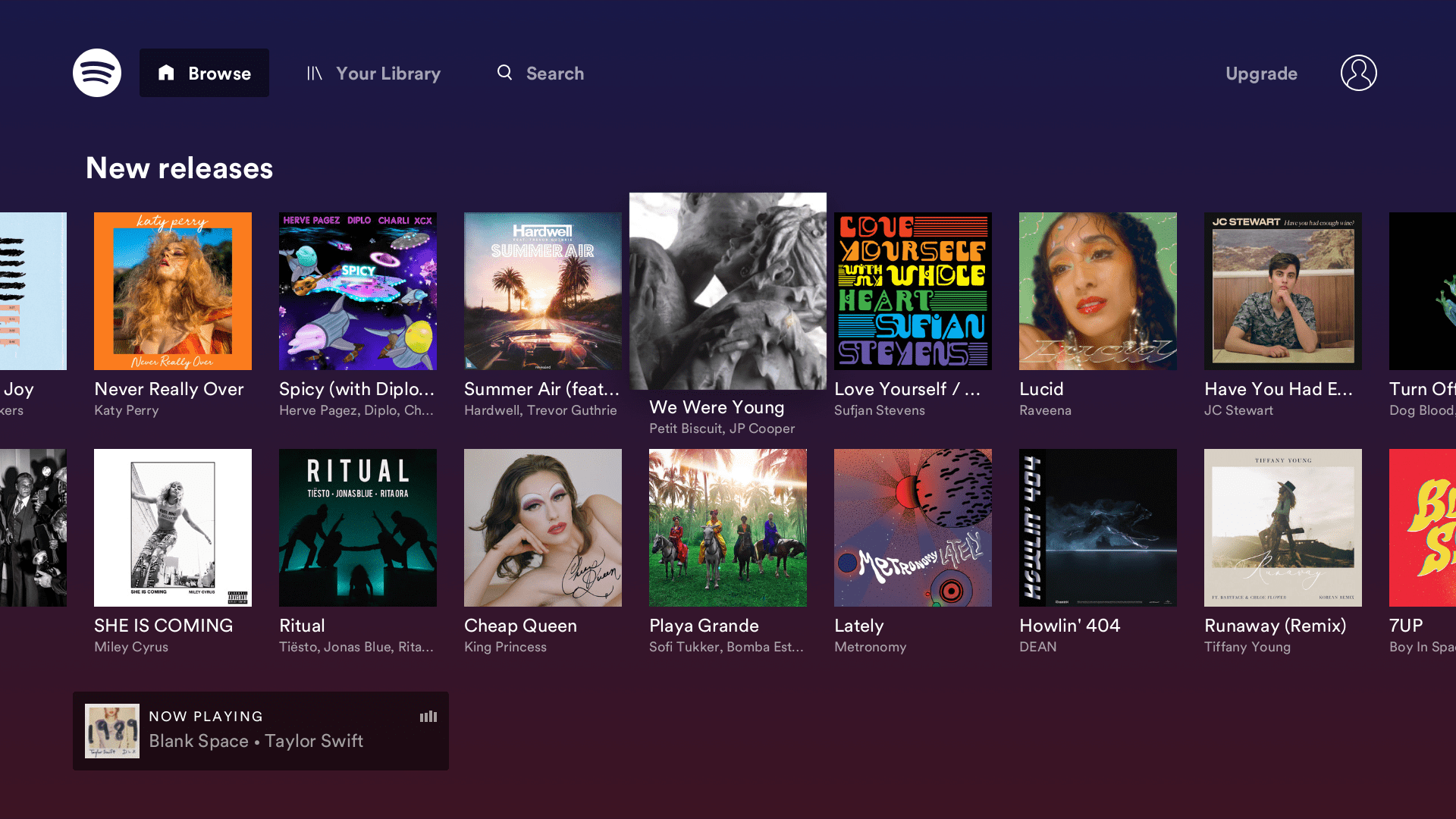
Task: Open the Cheap Queen album cover
Action: 543,528
